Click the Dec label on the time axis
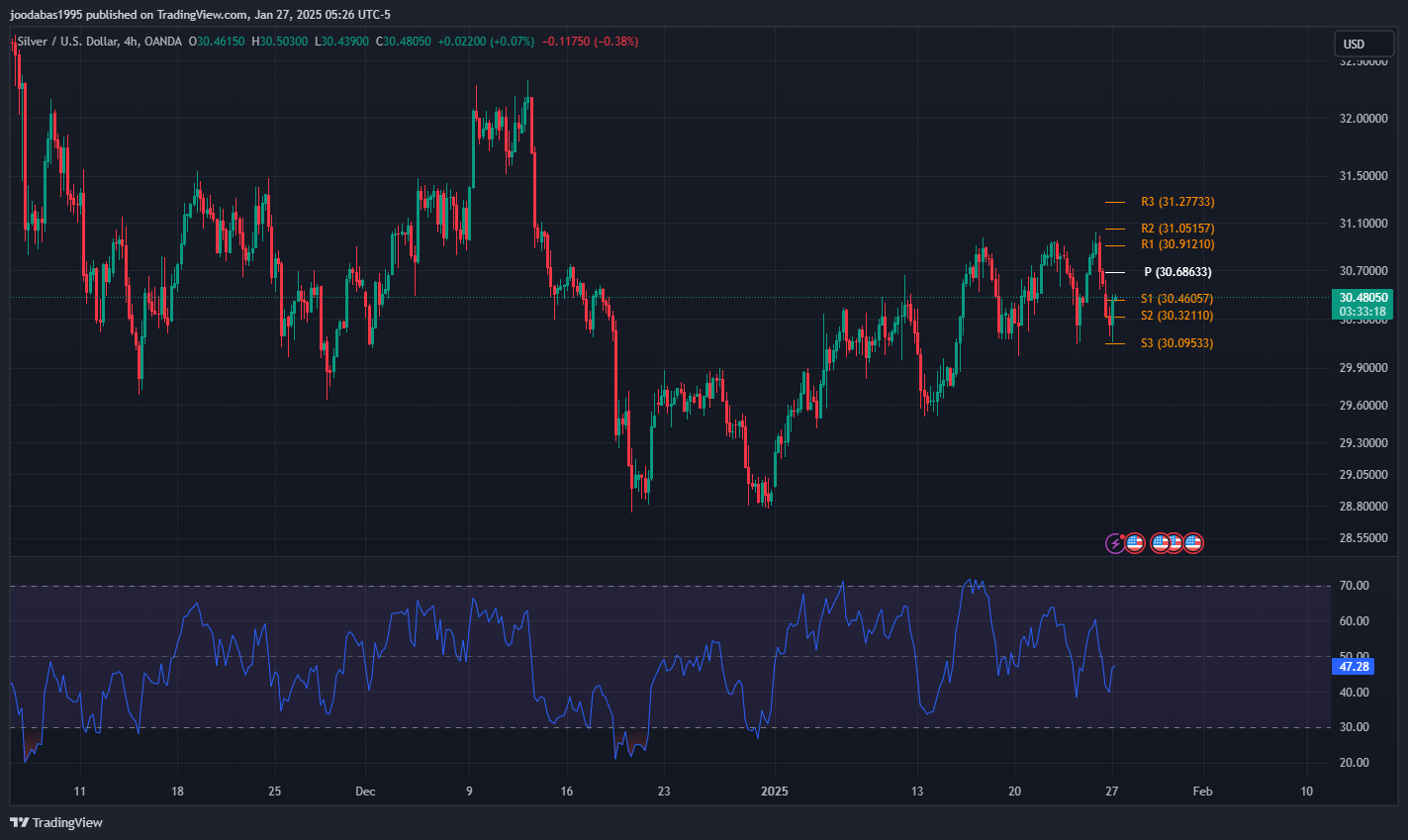 click(365, 792)
